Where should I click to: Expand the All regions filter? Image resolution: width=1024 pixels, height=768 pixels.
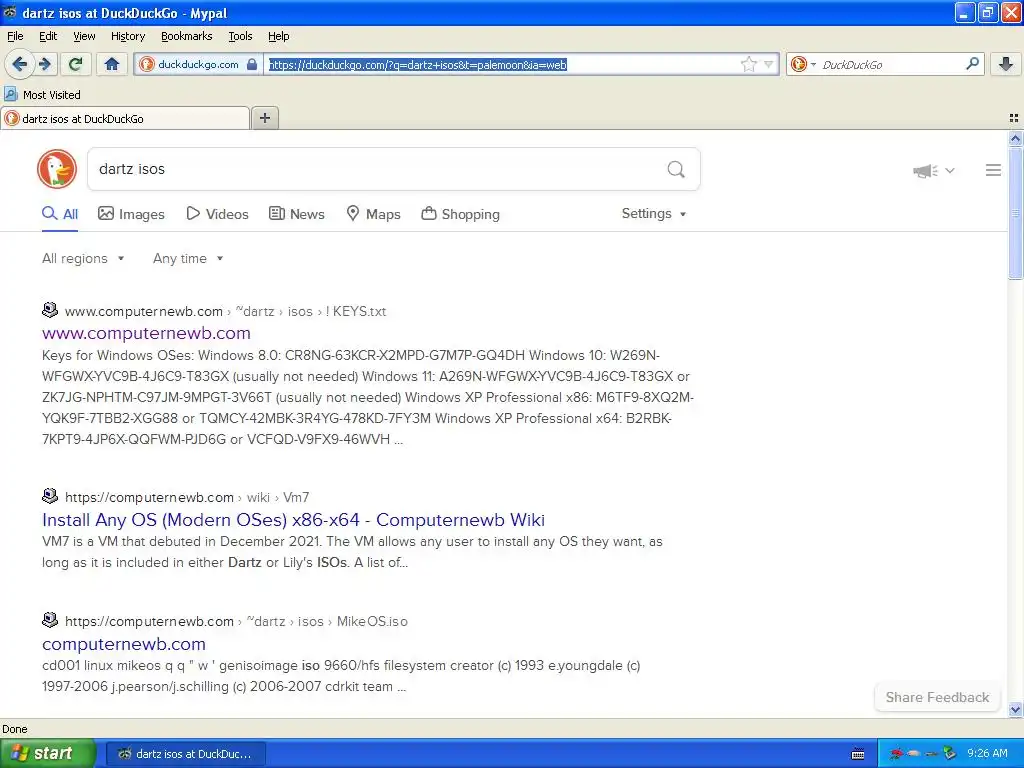tap(83, 259)
